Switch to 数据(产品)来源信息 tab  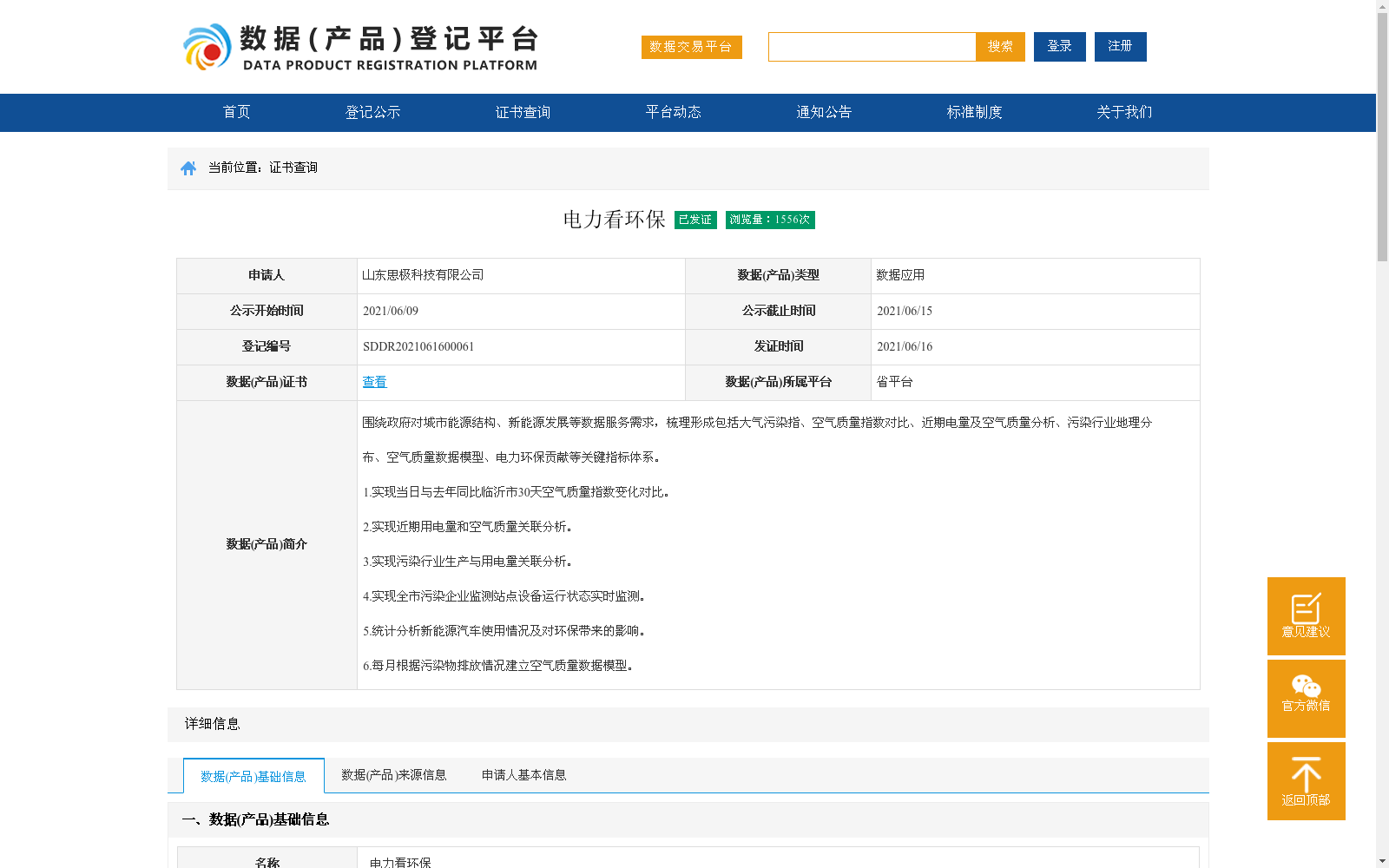[x=393, y=775]
